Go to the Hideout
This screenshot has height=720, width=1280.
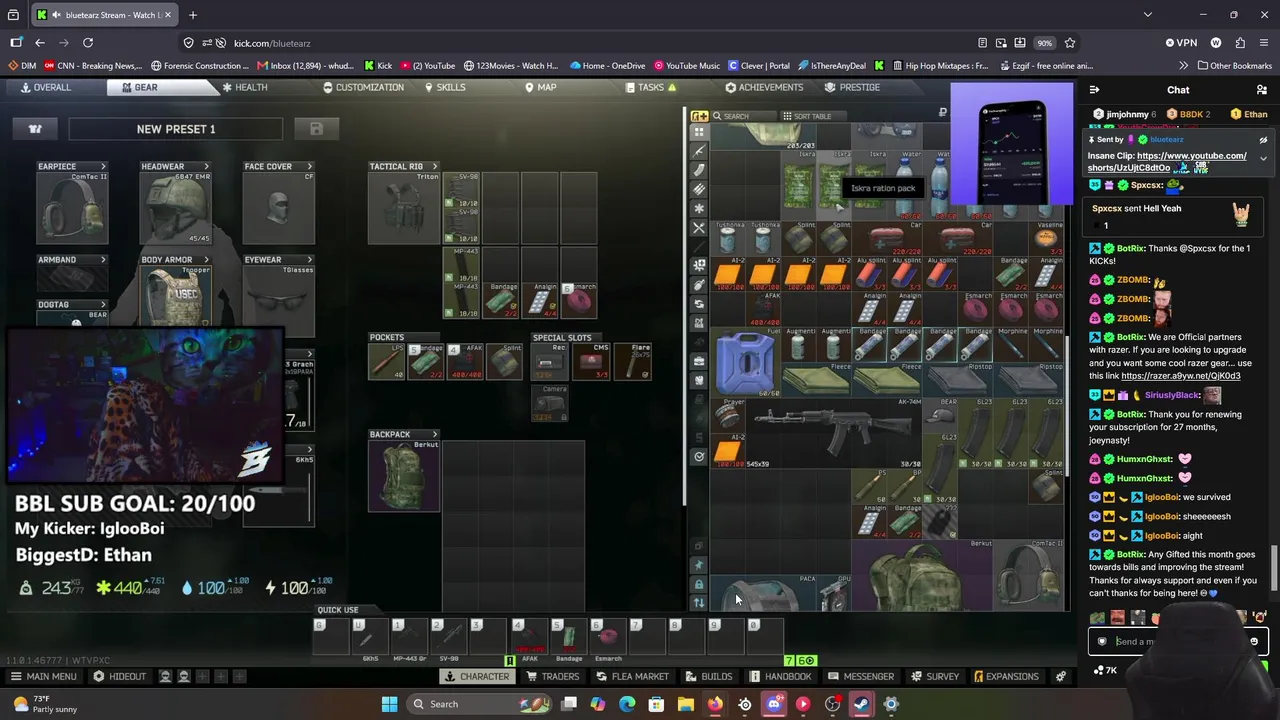120,676
